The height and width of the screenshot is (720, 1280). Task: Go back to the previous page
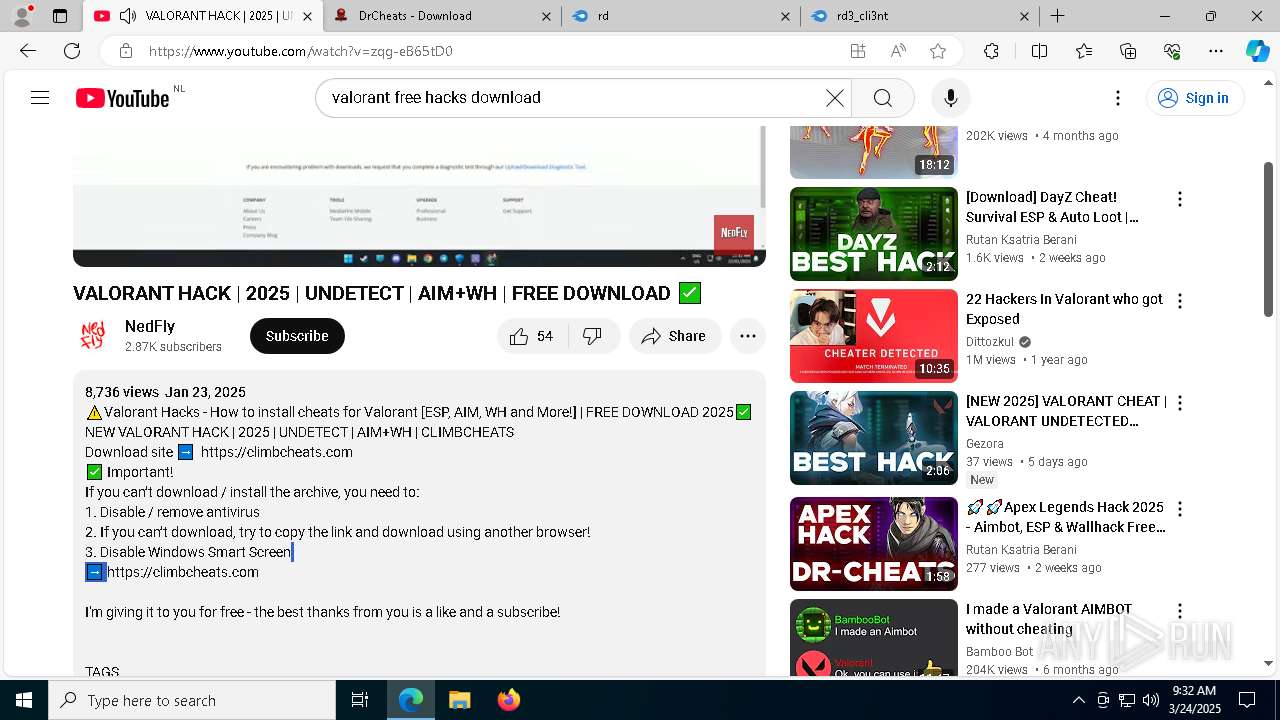28,51
